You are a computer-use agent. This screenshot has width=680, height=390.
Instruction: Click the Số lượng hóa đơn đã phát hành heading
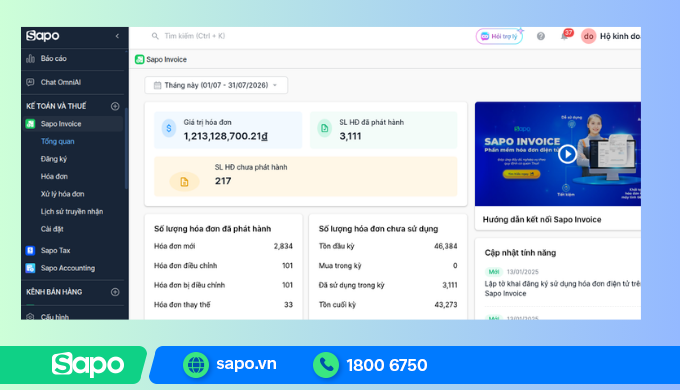click(212, 229)
